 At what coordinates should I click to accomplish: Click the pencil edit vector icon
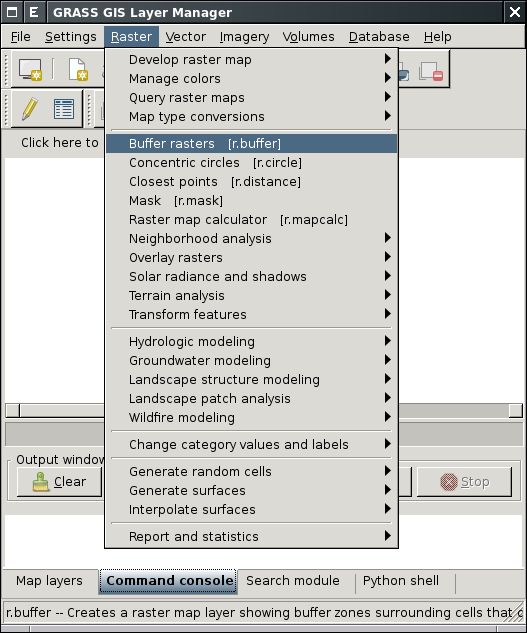(29, 109)
